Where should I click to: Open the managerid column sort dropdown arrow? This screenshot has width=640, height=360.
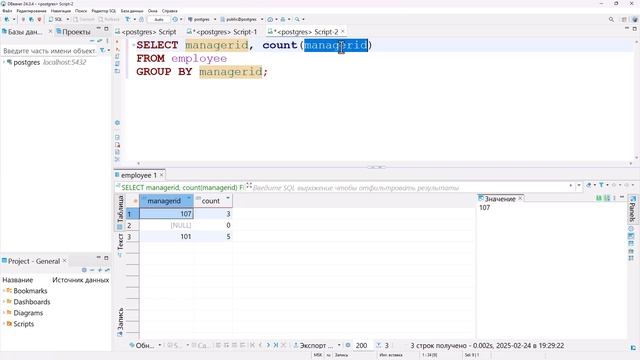[189, 199]
